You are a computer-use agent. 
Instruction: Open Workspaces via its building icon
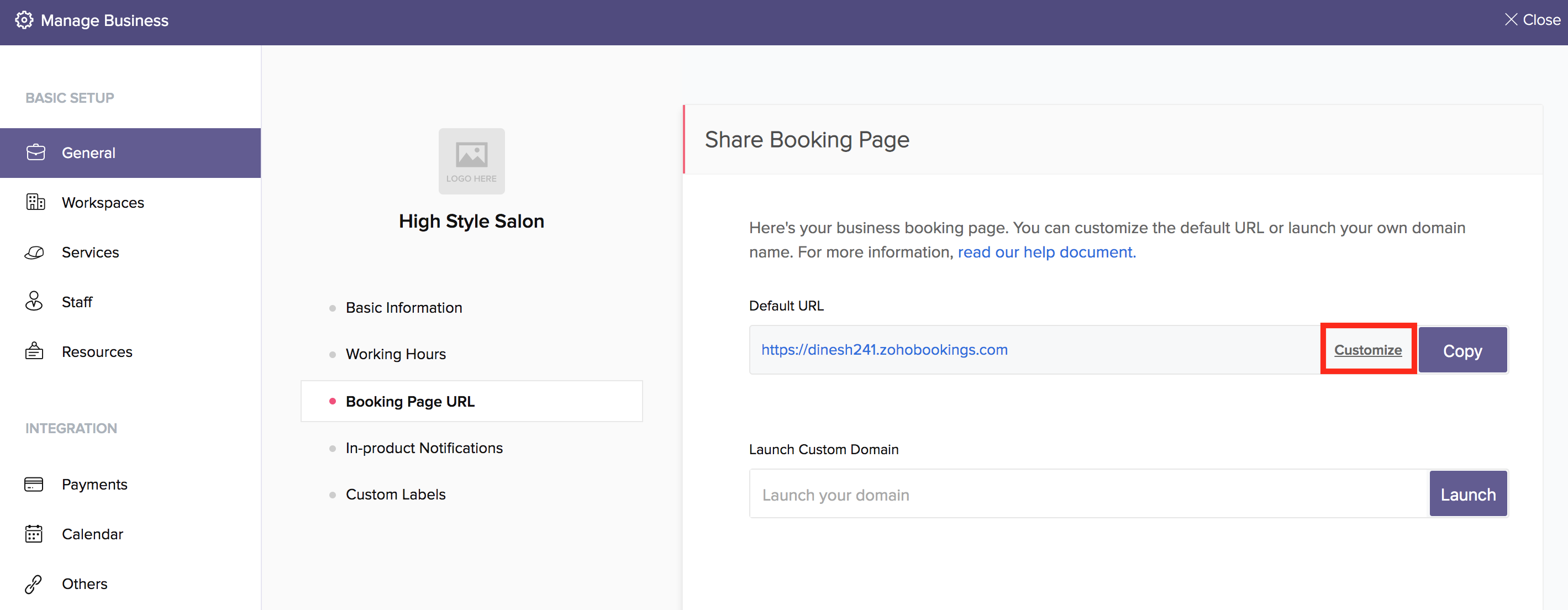pos(36,202)
